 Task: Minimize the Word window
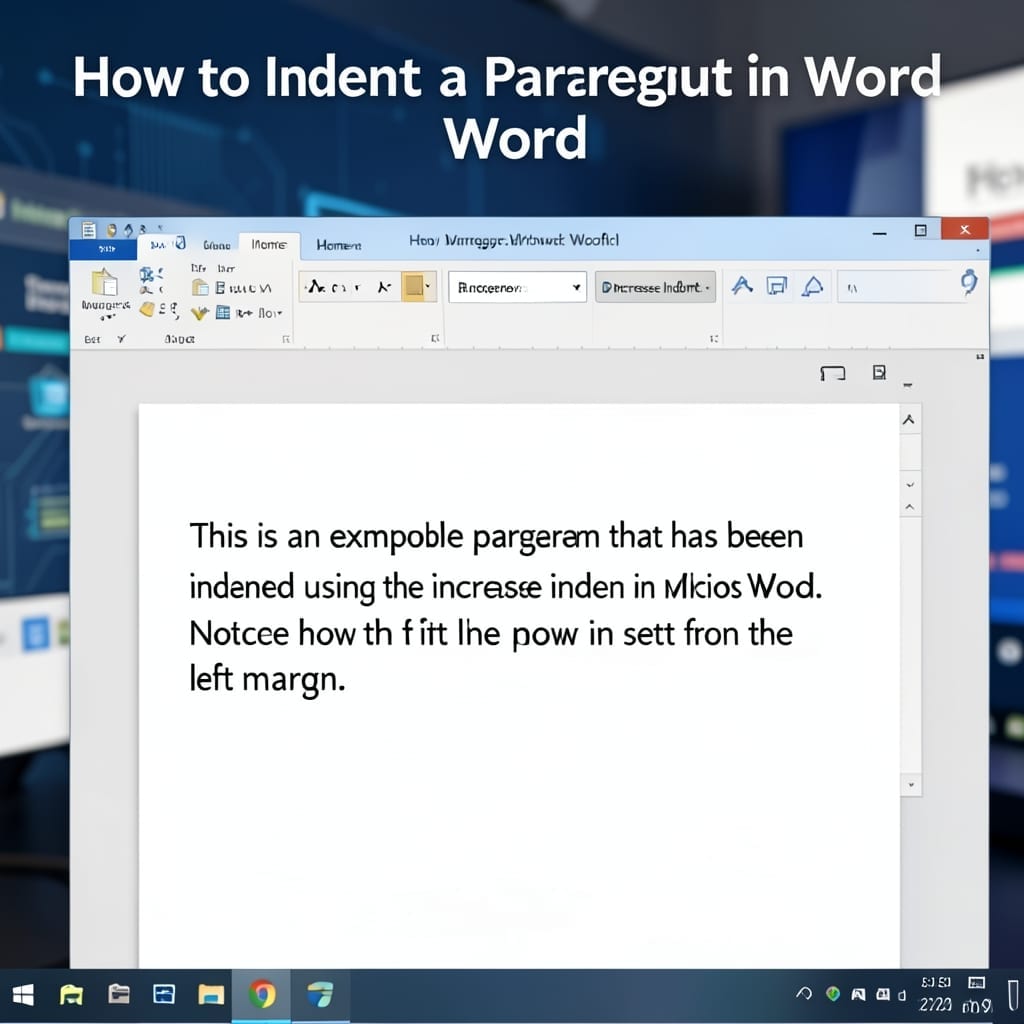[880, 233]
